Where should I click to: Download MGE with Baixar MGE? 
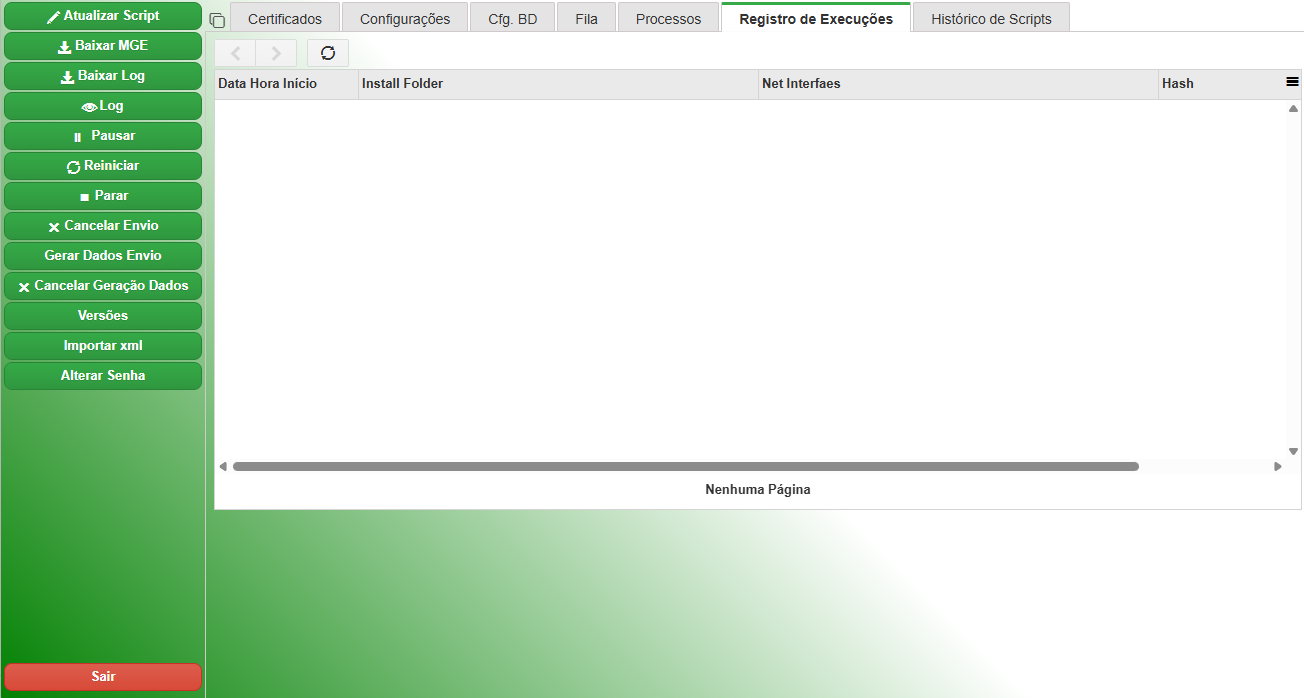[103, 46]
